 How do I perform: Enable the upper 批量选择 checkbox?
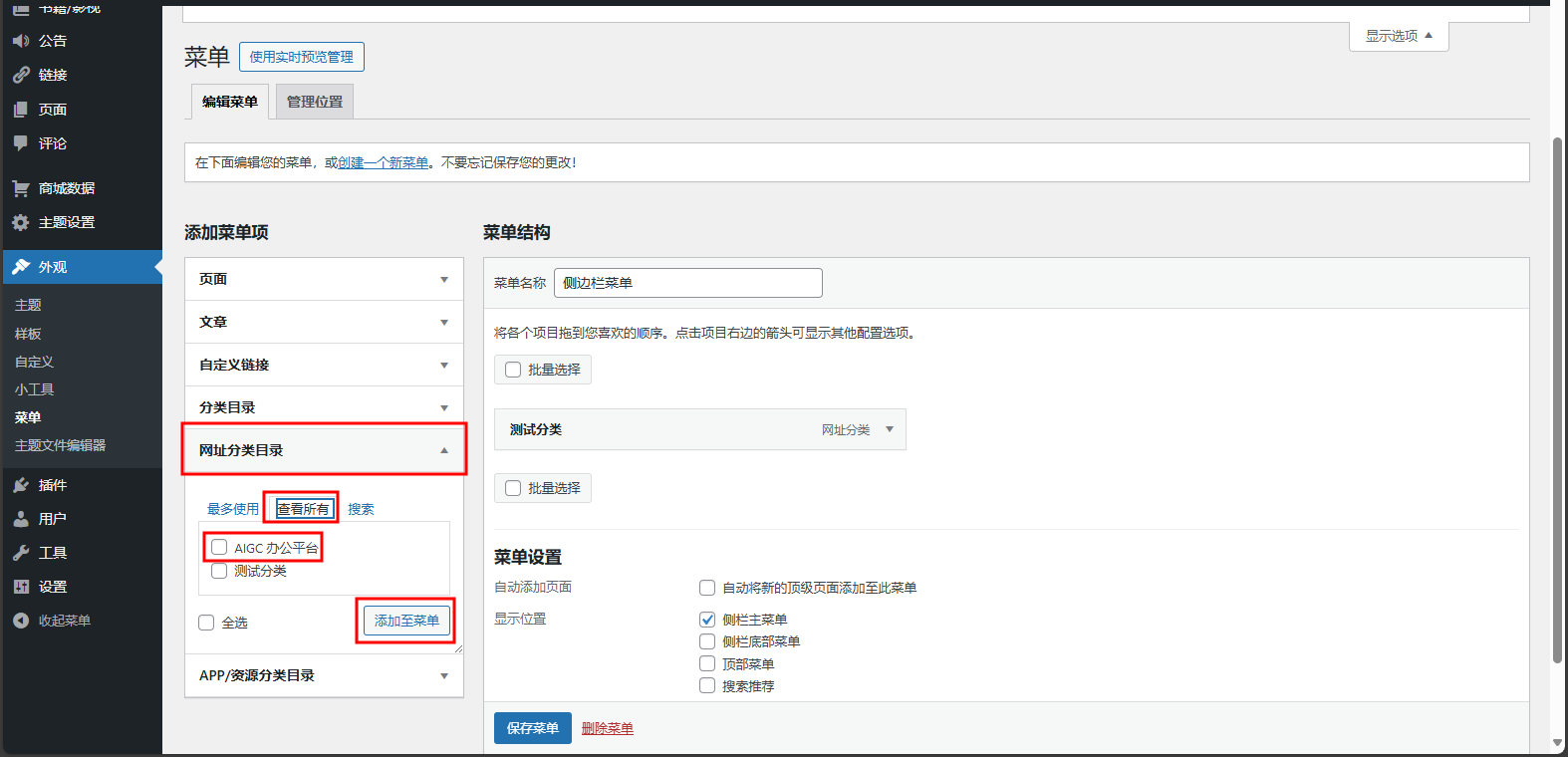pyautogui.click(x=513, y=370)
